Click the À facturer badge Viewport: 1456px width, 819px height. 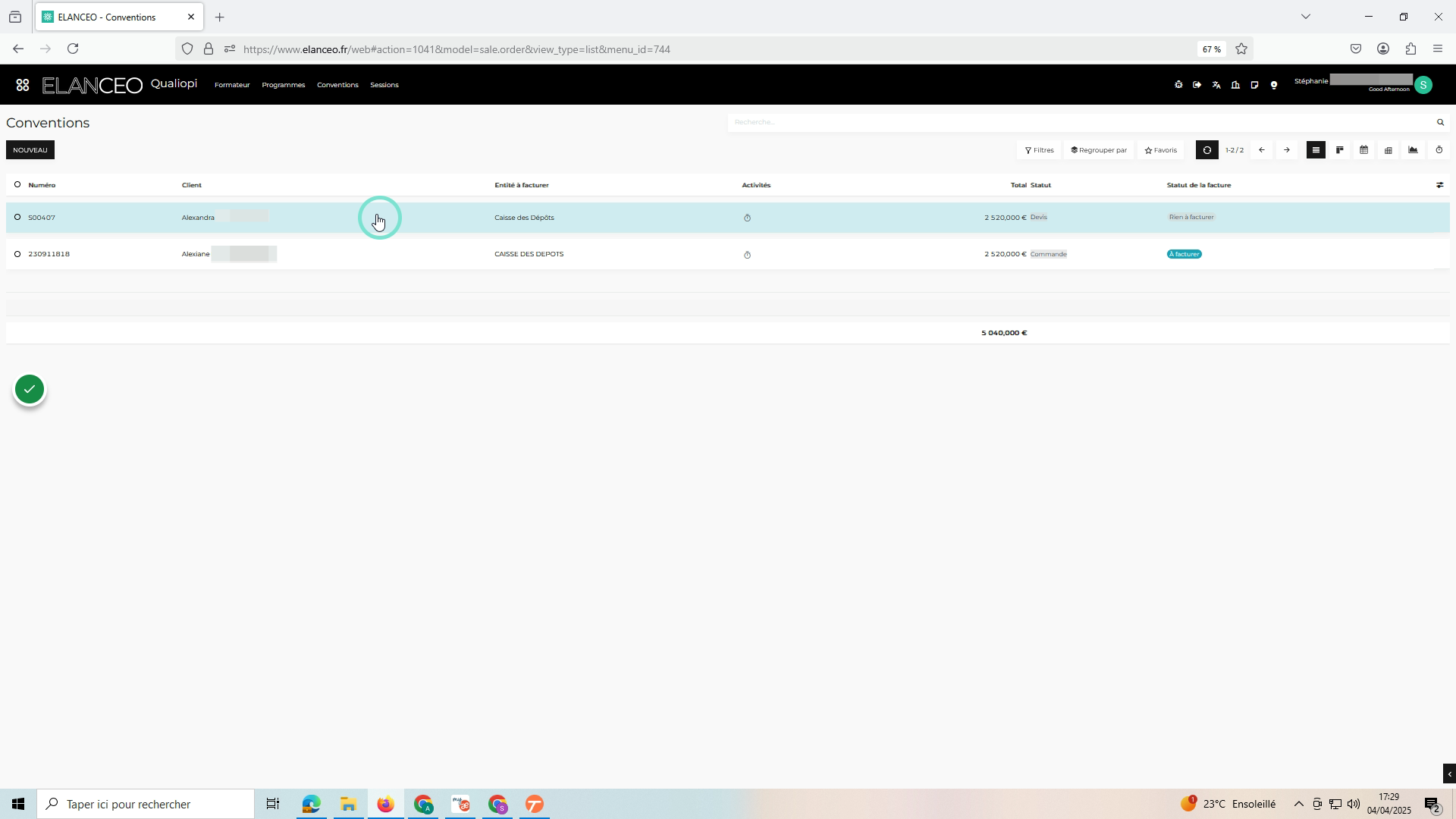[x=1185, y=254]
